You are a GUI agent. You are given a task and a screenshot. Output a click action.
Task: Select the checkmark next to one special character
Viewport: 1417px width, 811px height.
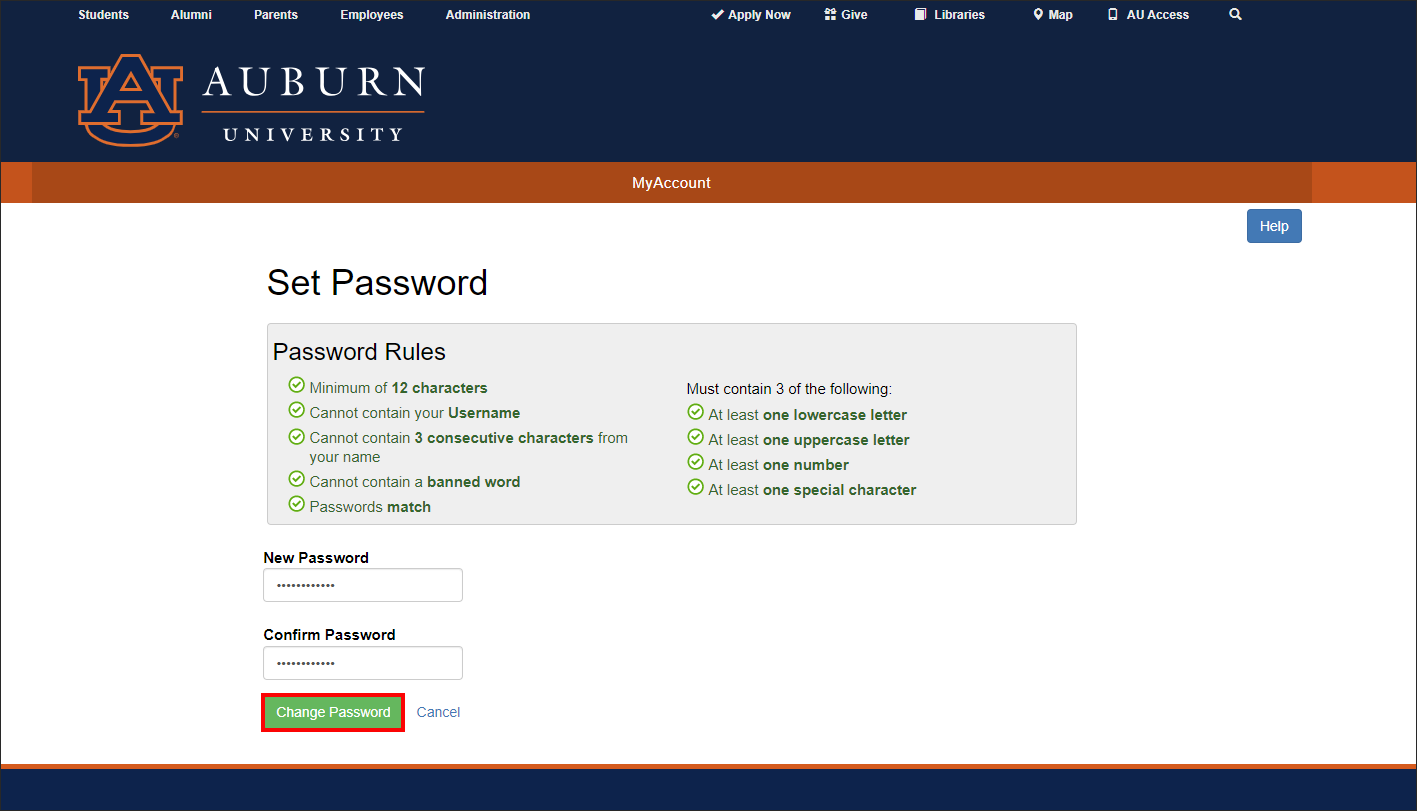coord(695,487)
